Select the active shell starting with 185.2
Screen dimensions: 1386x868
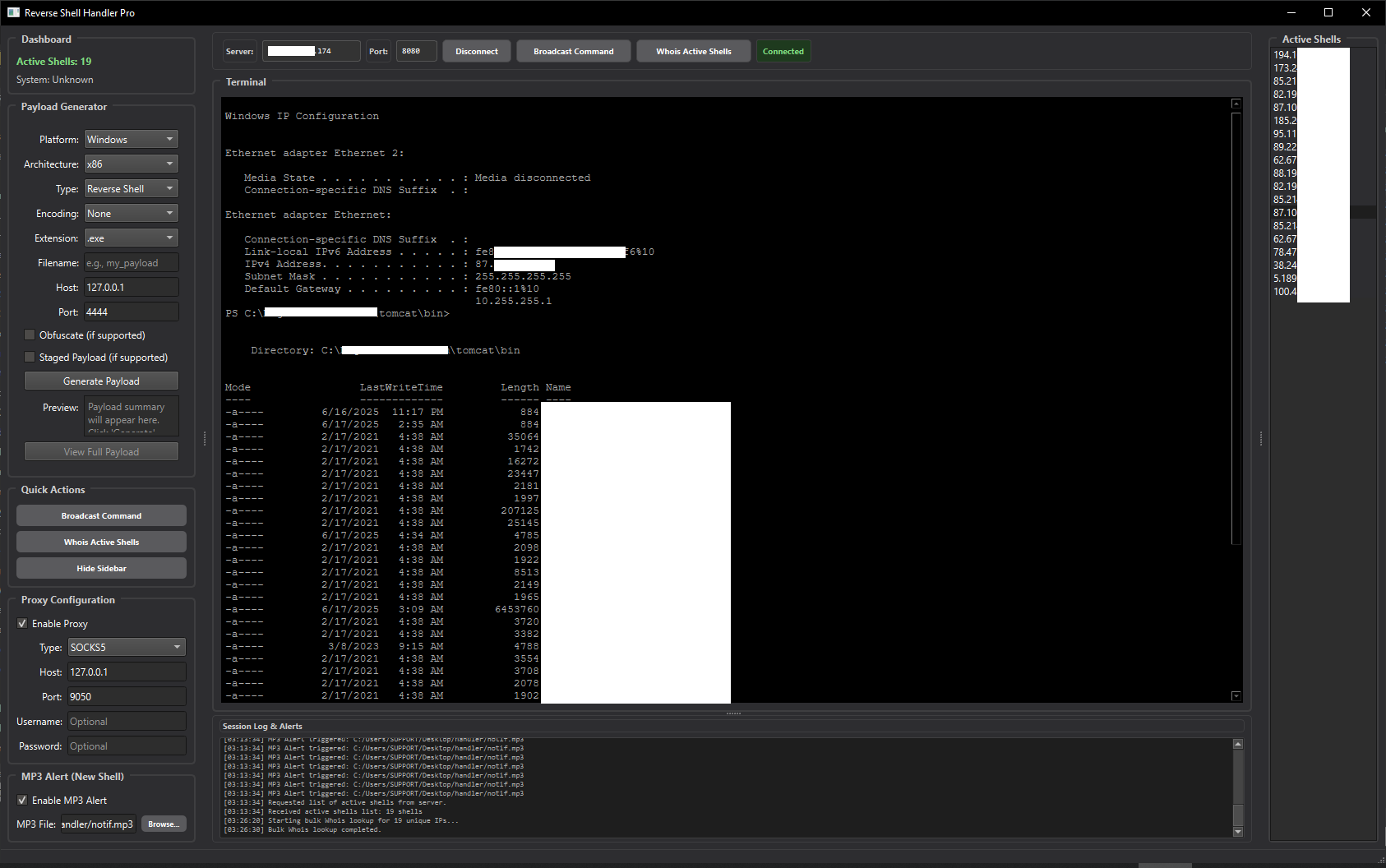point(1322,121)
